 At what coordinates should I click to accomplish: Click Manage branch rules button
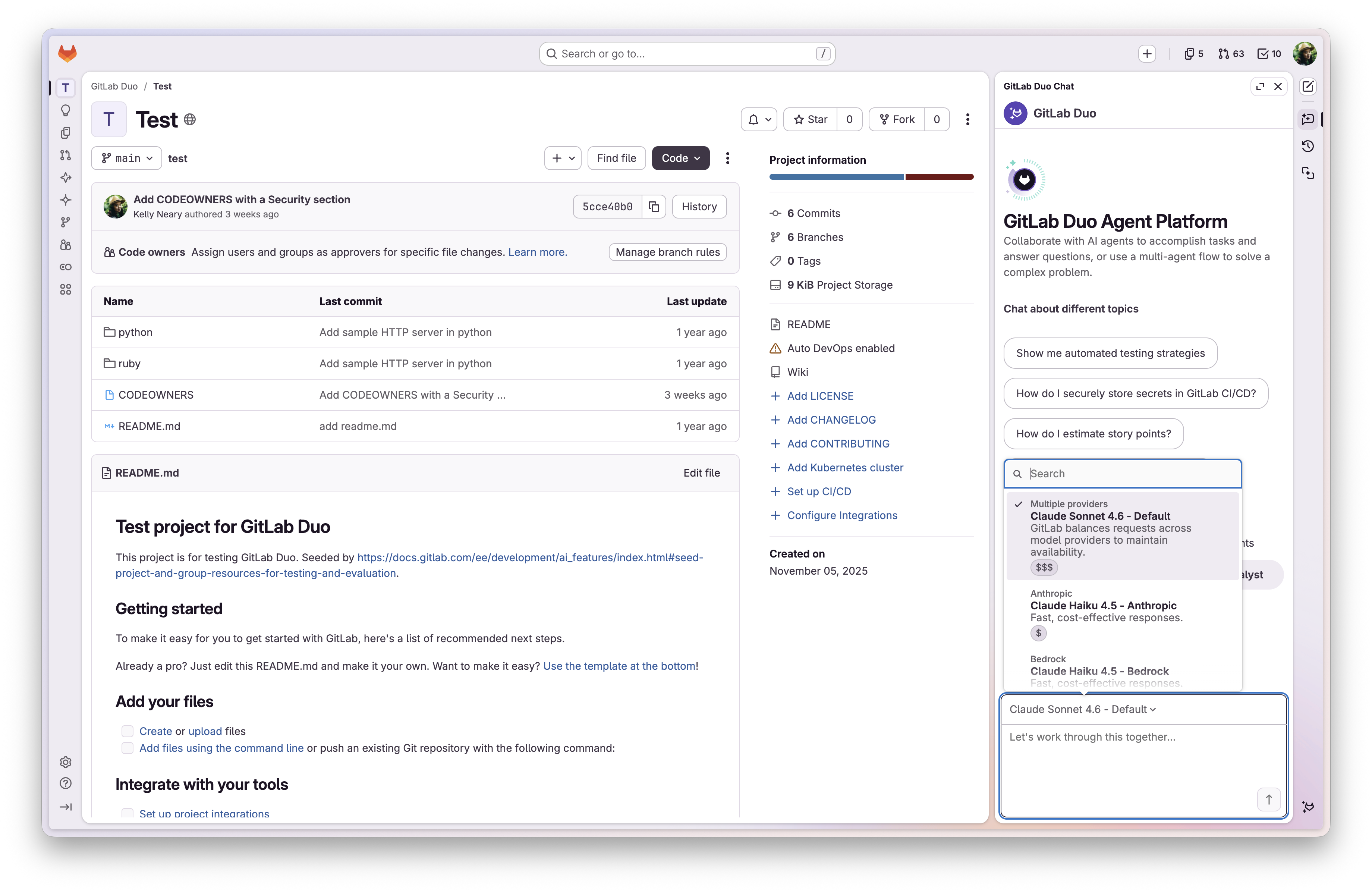click(x=668, y=252)
